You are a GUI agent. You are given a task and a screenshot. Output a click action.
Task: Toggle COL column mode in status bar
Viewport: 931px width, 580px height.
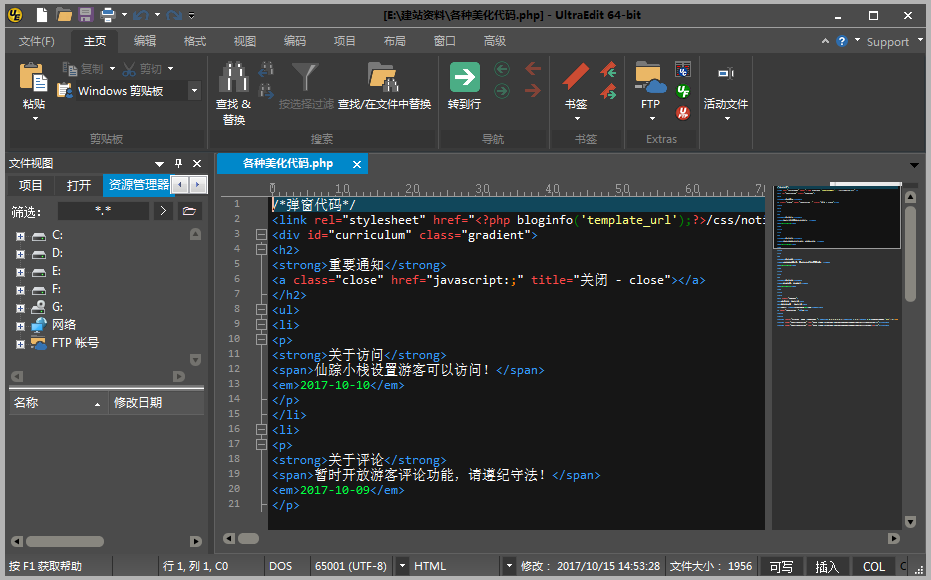click(874, 567)
